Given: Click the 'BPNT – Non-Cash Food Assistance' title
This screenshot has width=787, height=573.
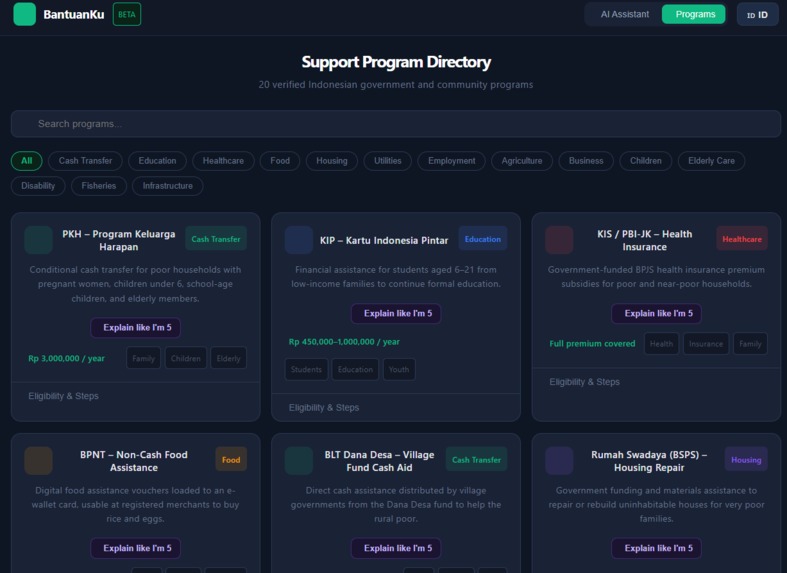Looking at the screenshot, I should [x=134, y=461].
